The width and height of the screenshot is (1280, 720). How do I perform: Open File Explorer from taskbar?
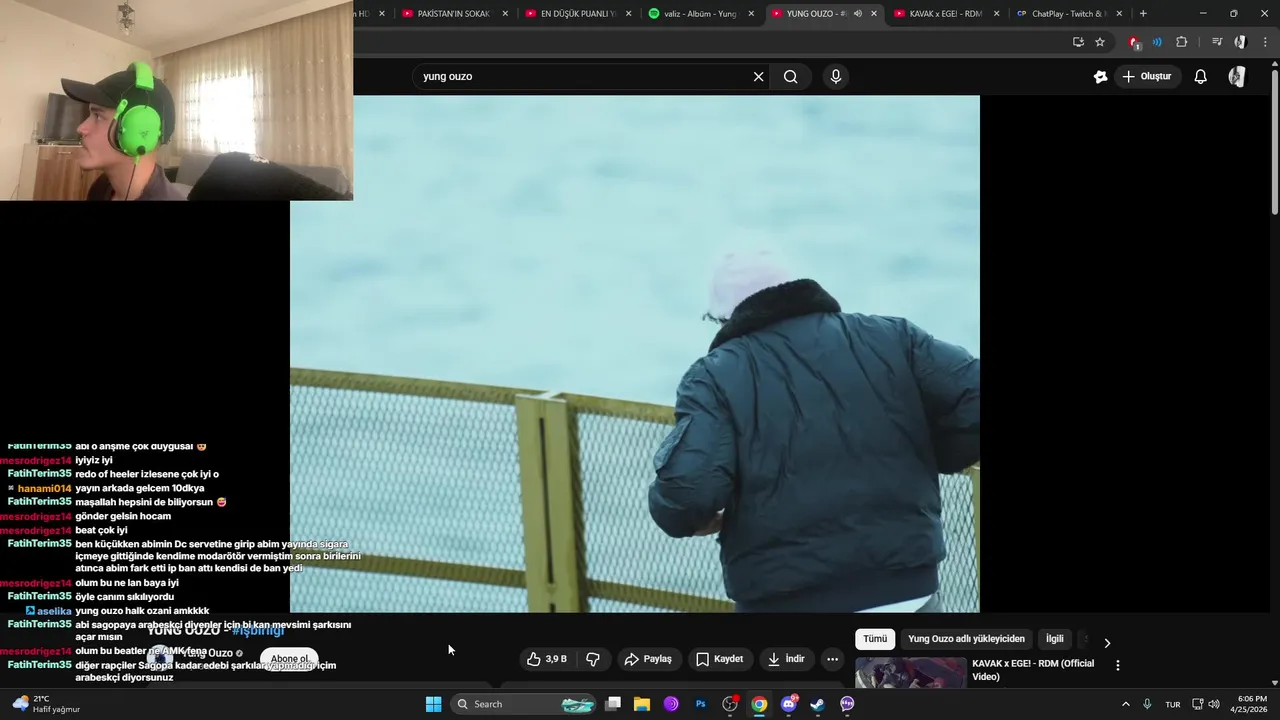(642, 704)
